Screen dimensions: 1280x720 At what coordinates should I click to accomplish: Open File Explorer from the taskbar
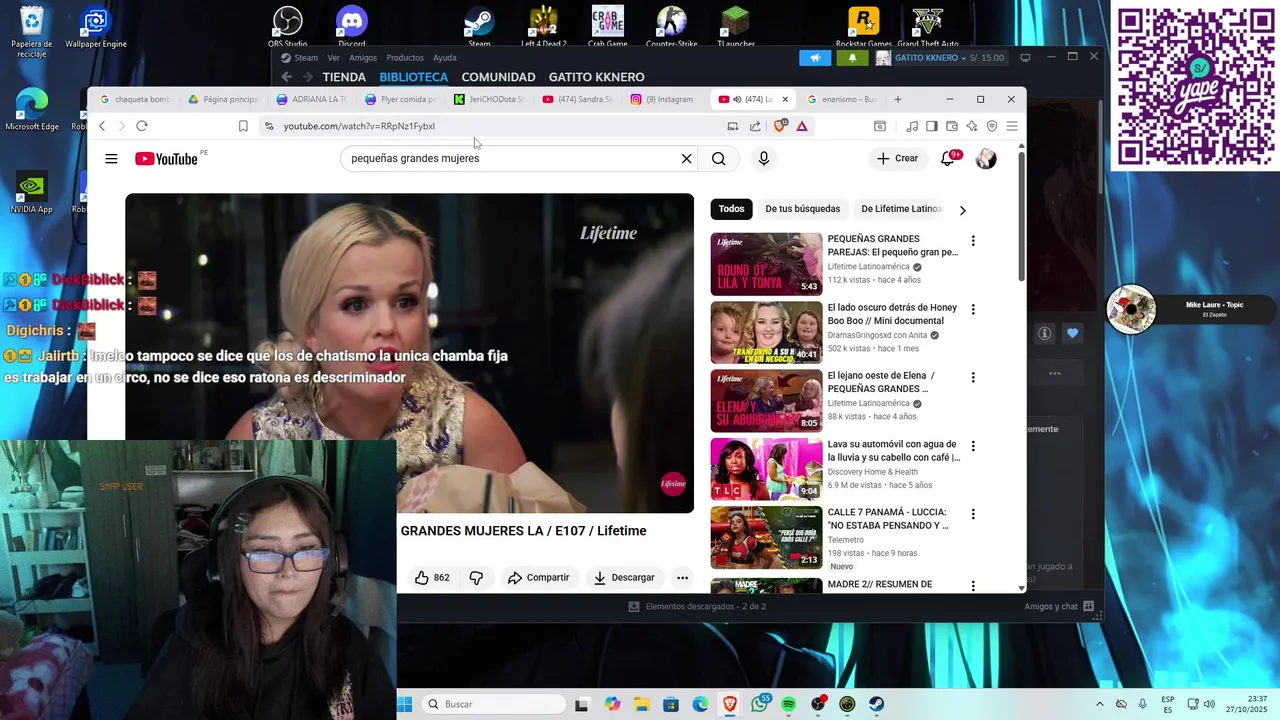641,704
